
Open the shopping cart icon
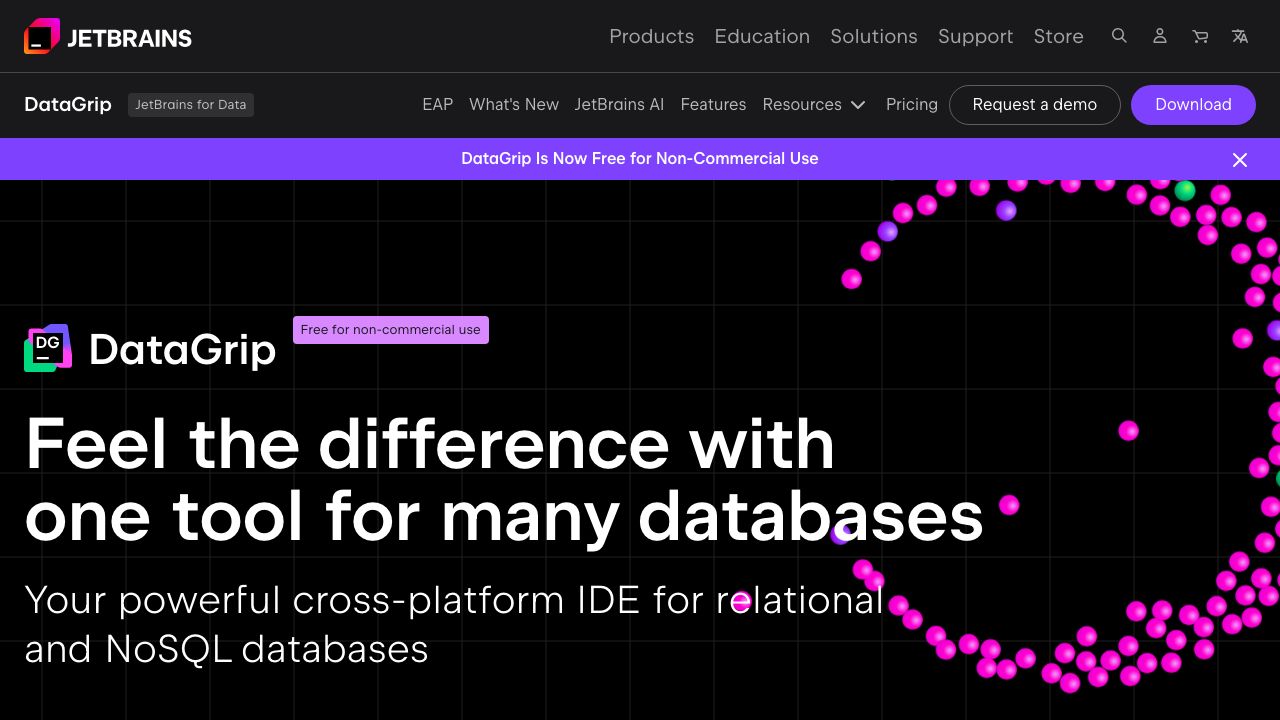1200,36
